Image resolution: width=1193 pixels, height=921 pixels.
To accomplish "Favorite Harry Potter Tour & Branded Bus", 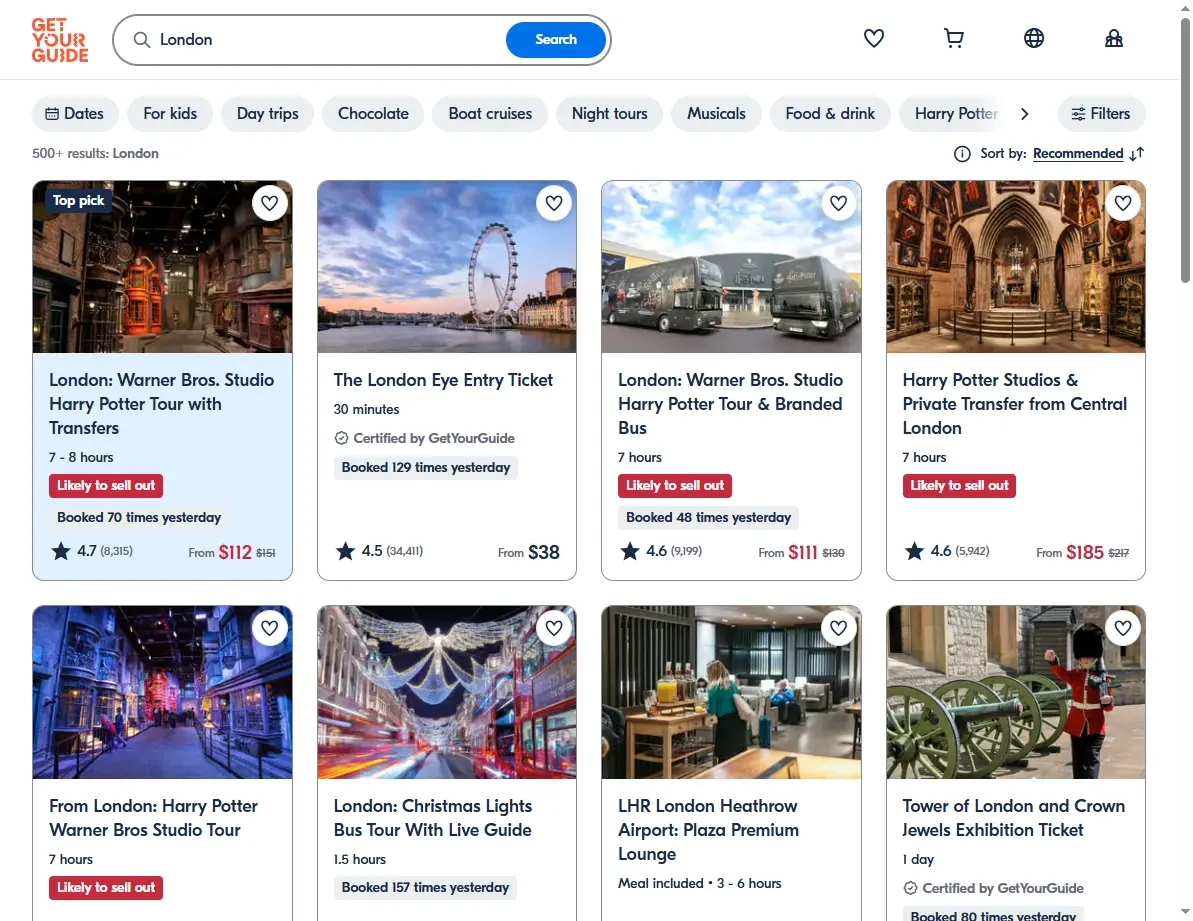I will click(x=838, y=203).
